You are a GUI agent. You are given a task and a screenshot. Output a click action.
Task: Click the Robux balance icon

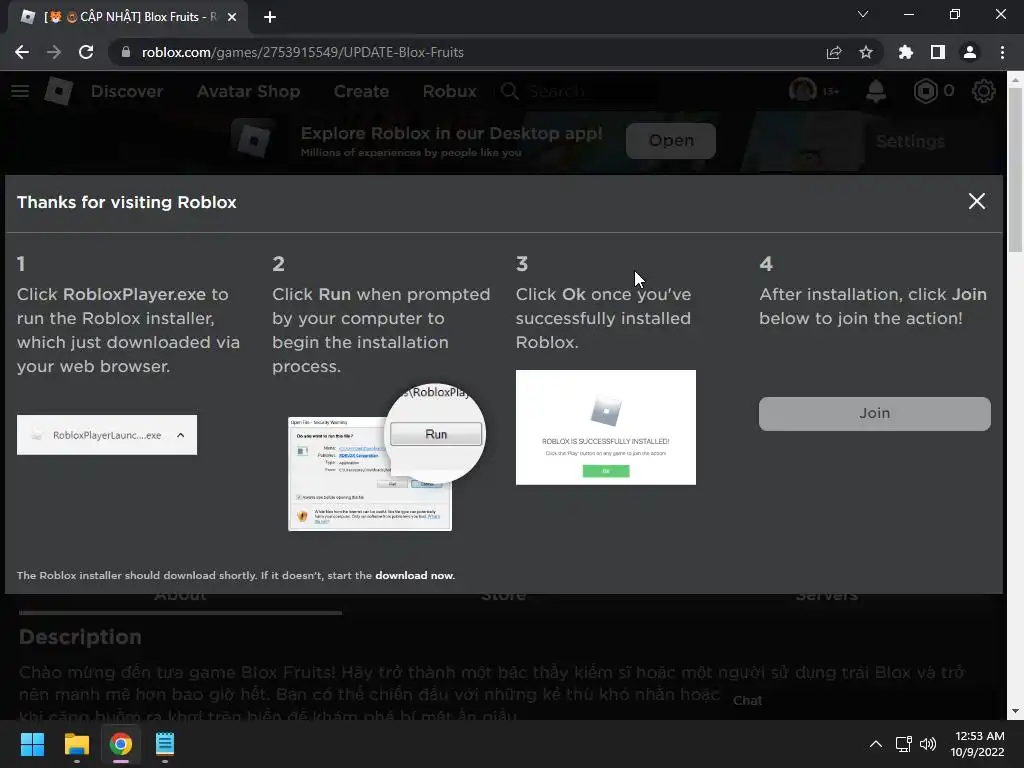(925, 91)
